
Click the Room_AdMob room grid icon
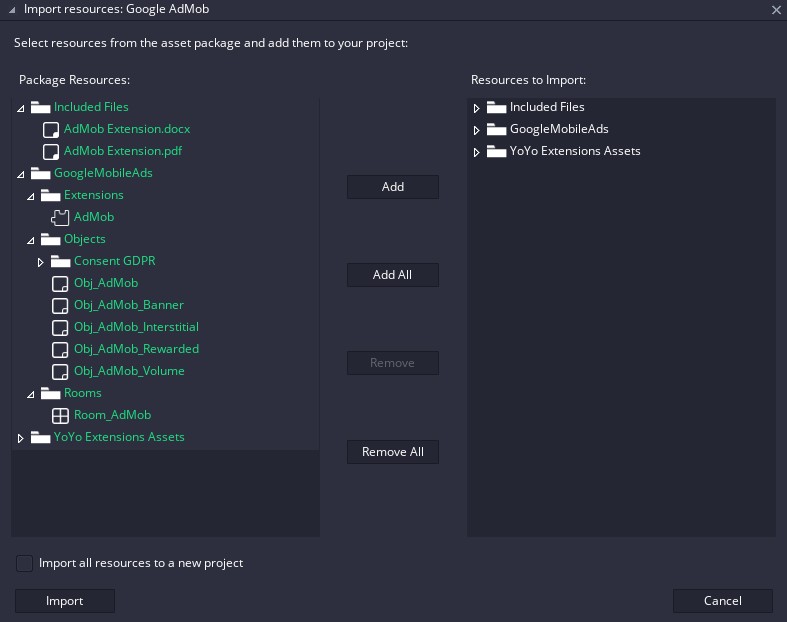tap(60, 416)
